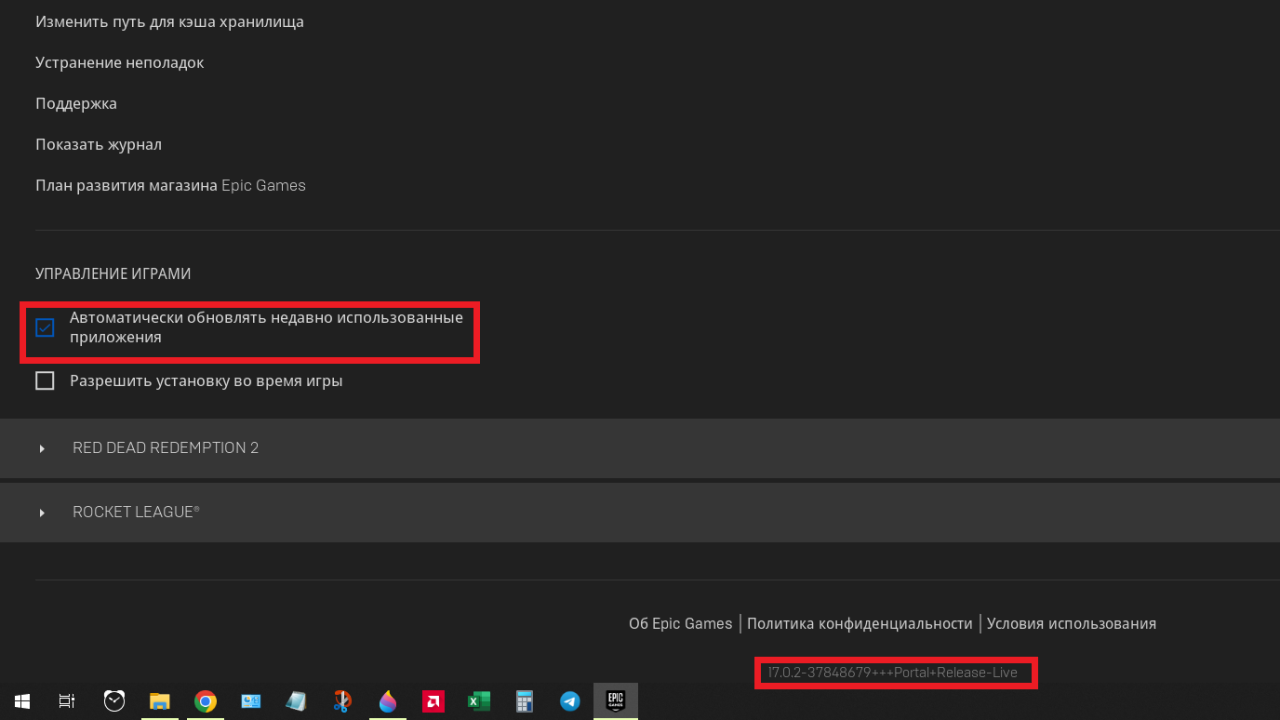1280x720 pixels.
Task: Click 'Изменить путь для кэша хранилища'
Action: 170,21
